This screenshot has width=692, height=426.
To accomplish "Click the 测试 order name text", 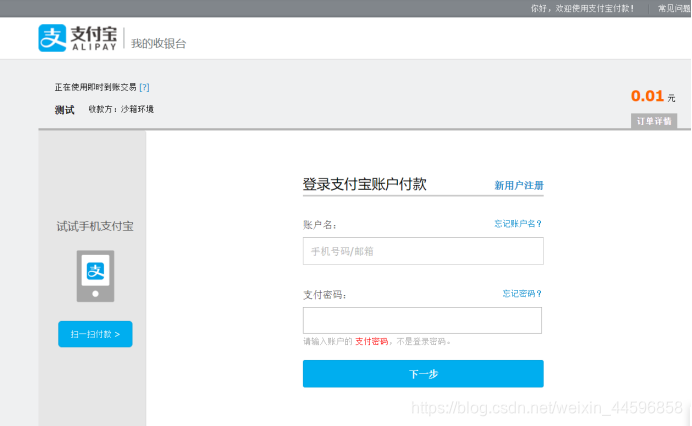I will [64, 110].
